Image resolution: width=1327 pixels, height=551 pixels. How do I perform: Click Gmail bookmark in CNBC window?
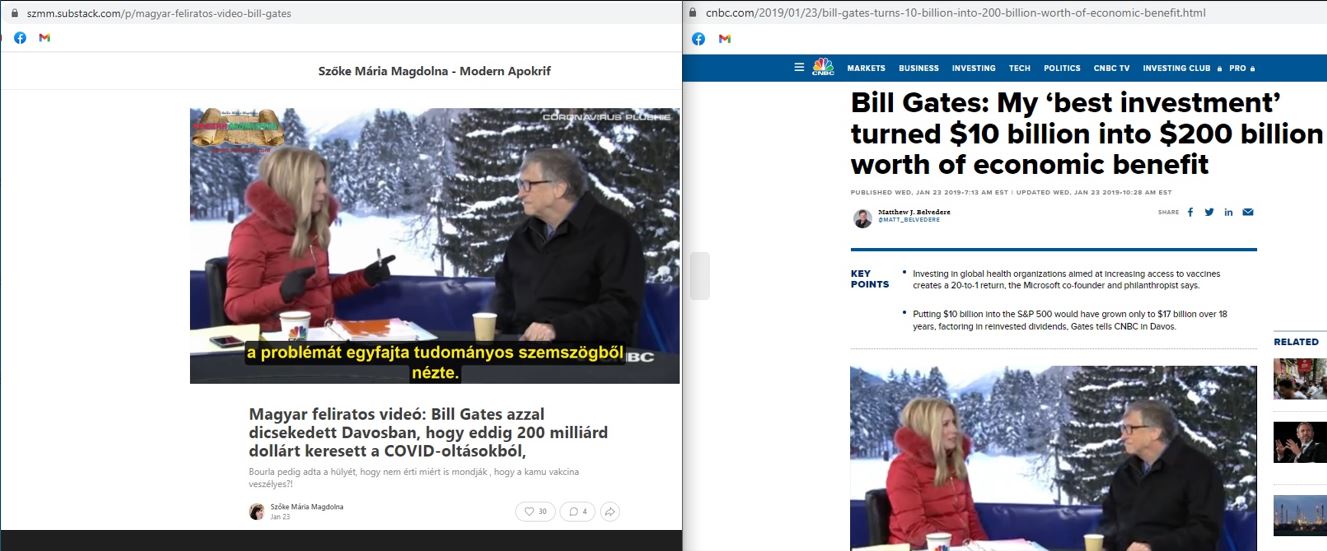pos(724,39)
